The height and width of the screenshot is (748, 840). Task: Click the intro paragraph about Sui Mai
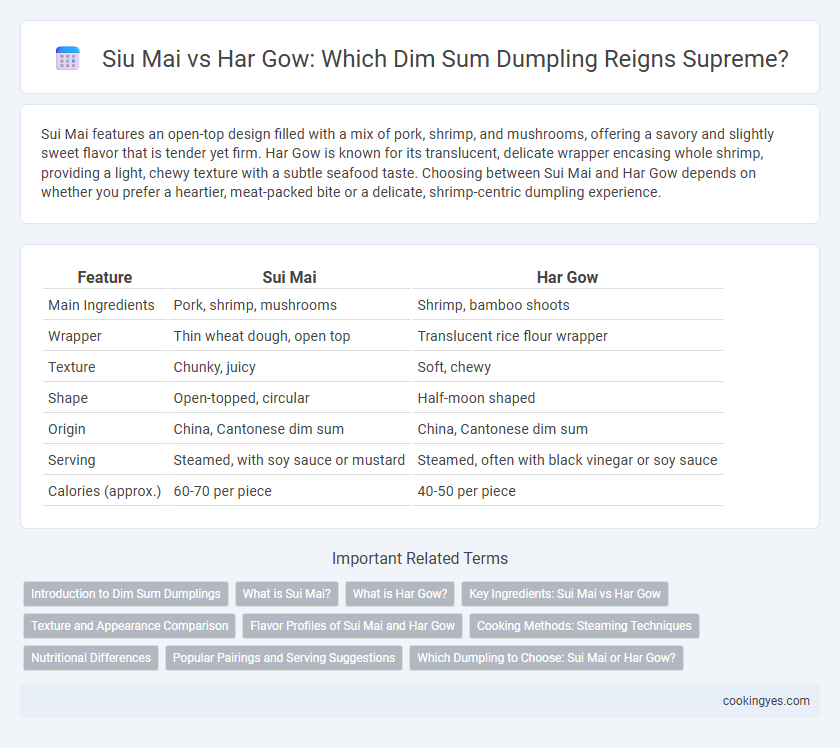pyautogui.click(x=407, y=163)
